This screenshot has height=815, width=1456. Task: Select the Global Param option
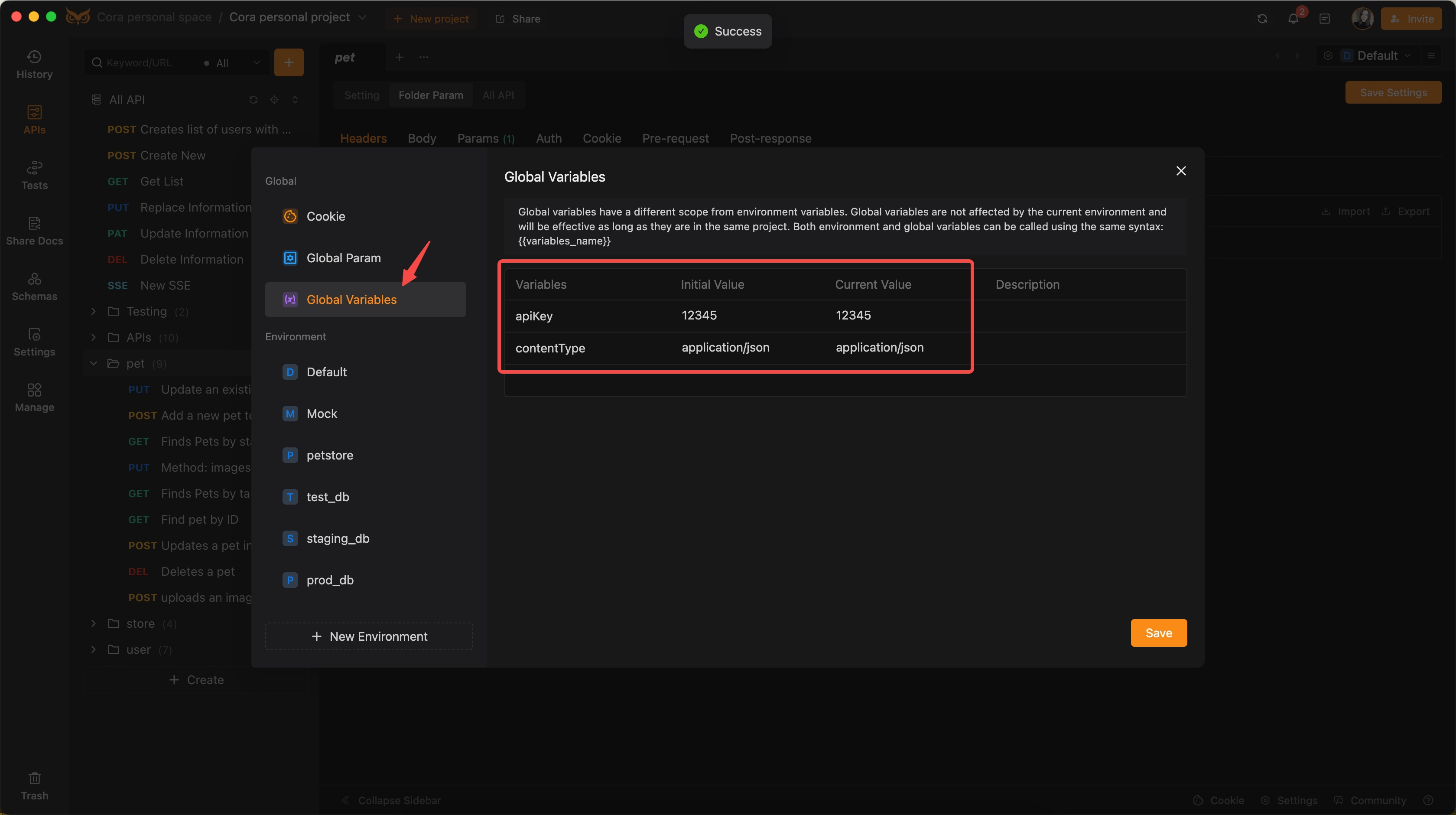point(344,257)
